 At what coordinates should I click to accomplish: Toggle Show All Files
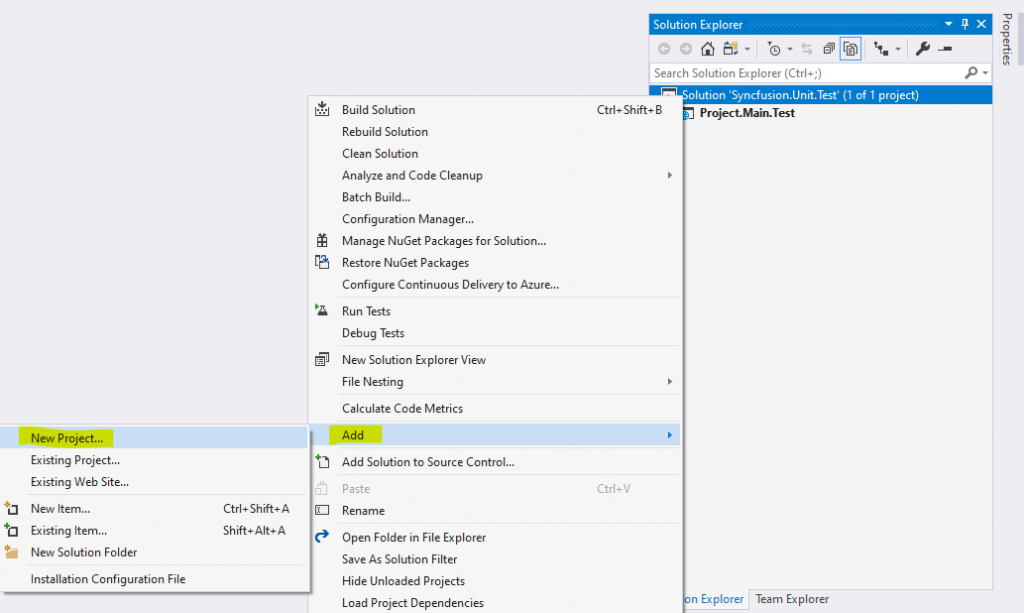851,47
